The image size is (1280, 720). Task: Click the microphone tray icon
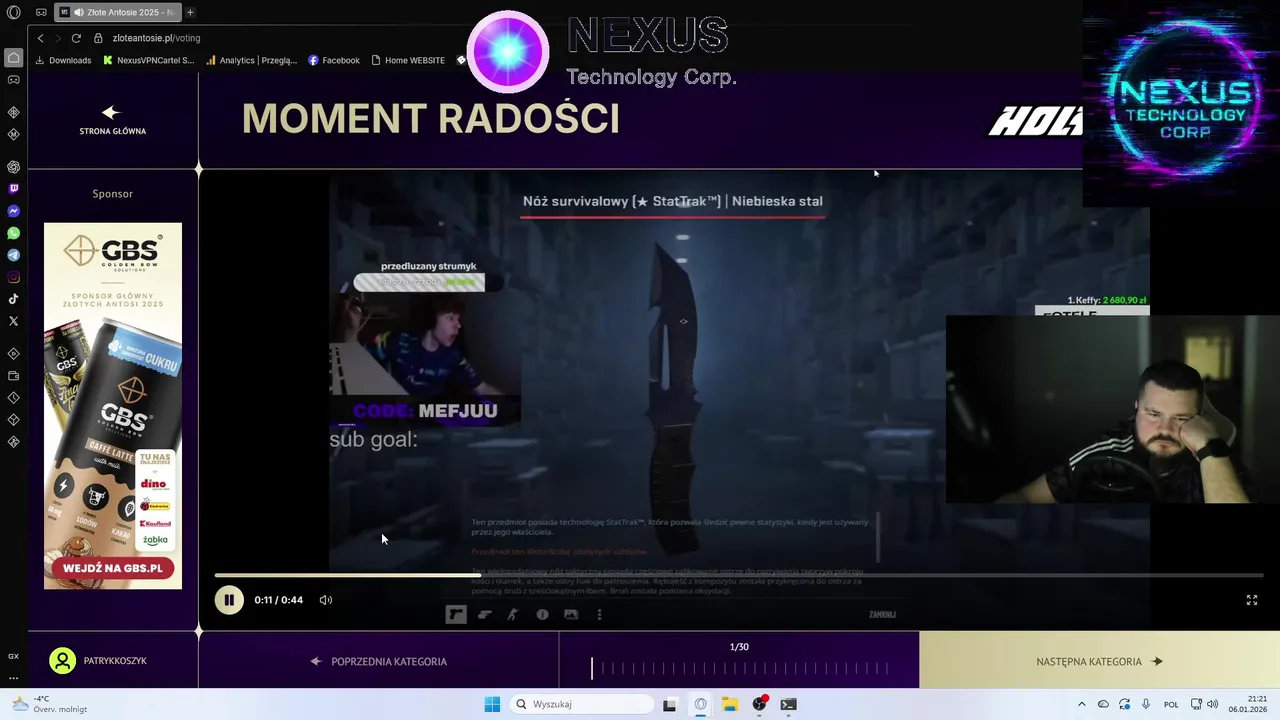pos(1146,704)
